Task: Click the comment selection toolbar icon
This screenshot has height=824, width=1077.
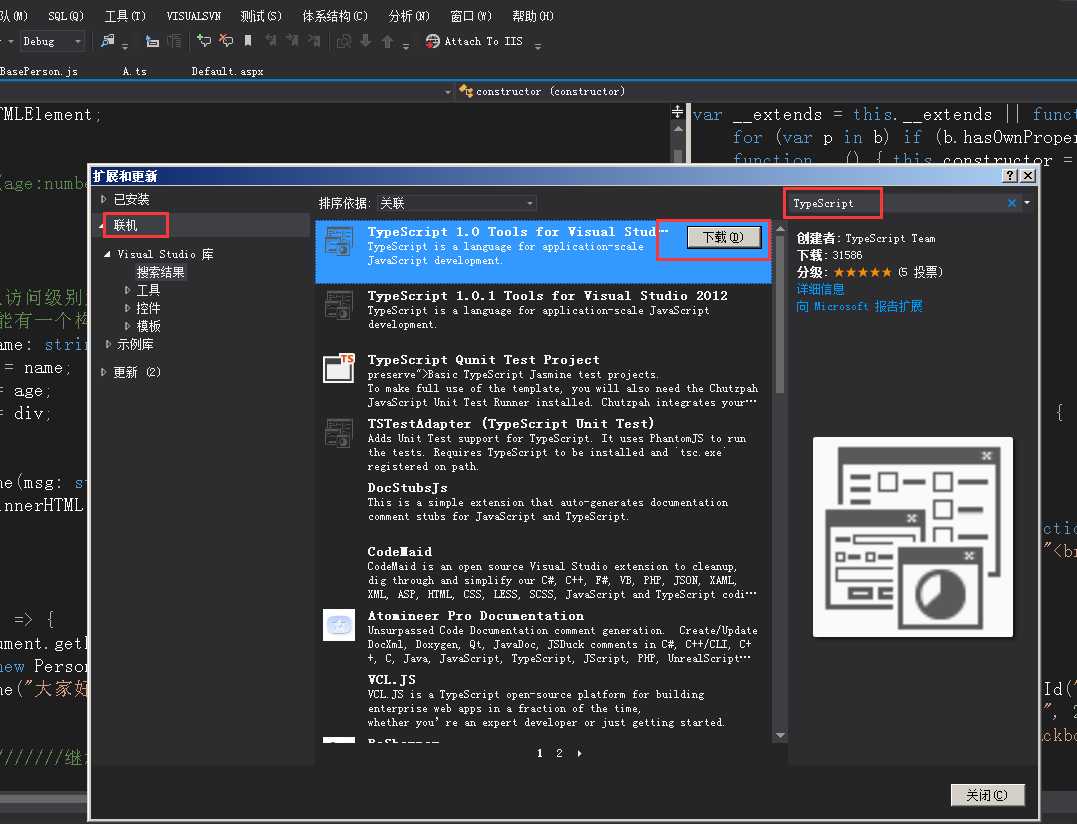Action: [x=204, y=41]
